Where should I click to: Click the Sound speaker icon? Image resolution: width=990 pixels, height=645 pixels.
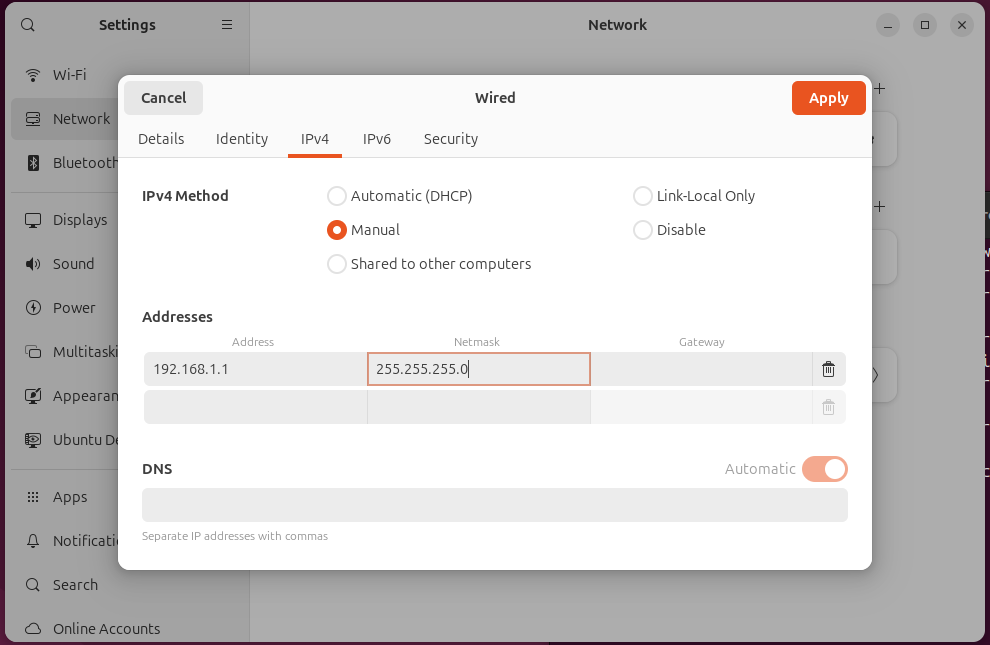coord(33,264)
